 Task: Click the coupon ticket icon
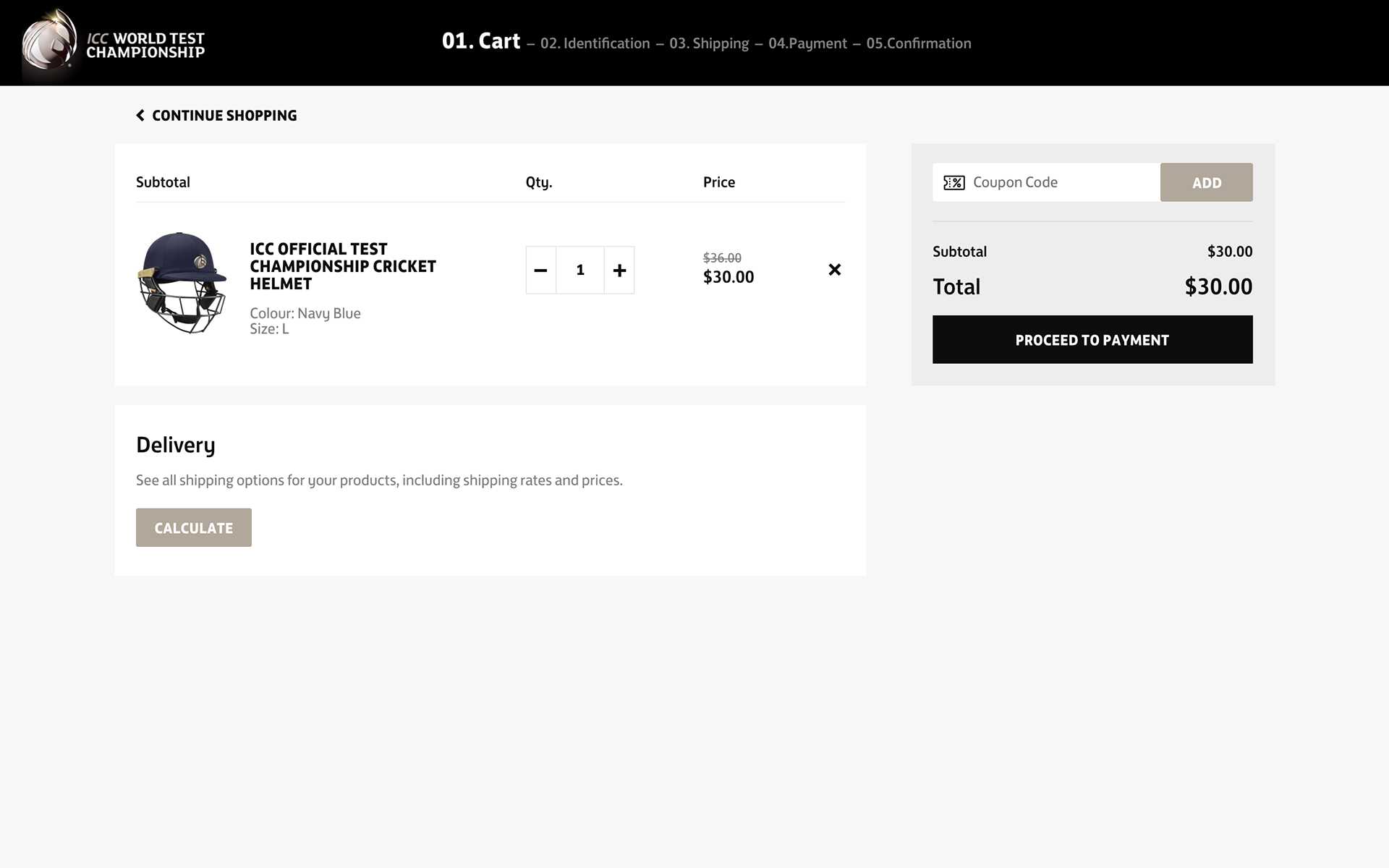point(953,183)
